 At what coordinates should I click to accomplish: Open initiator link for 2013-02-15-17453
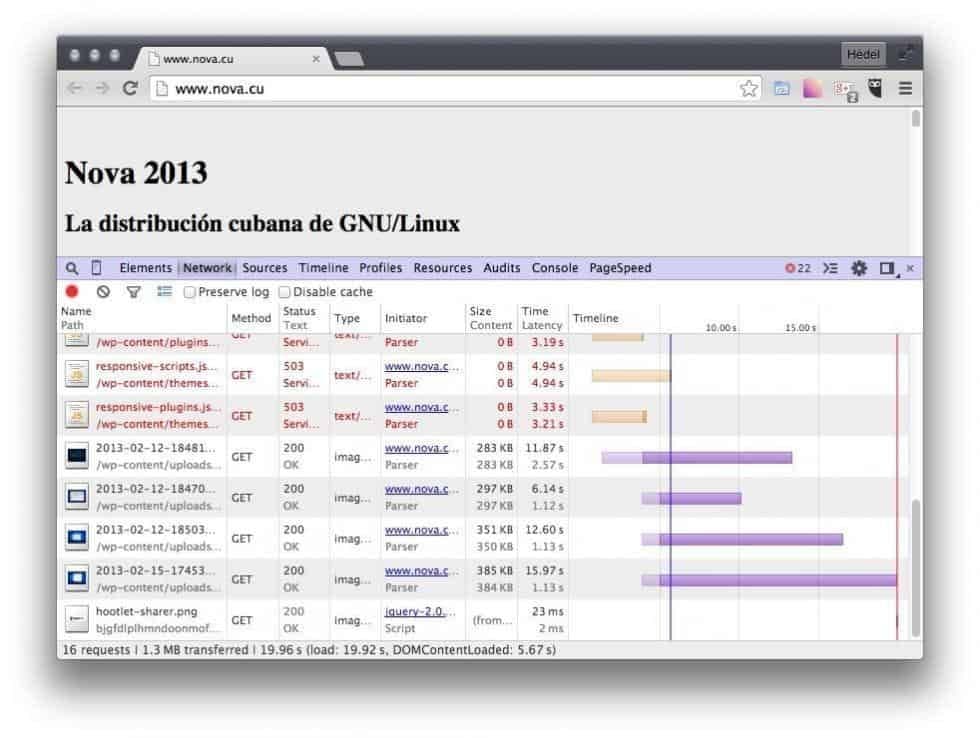coord(421,571)
